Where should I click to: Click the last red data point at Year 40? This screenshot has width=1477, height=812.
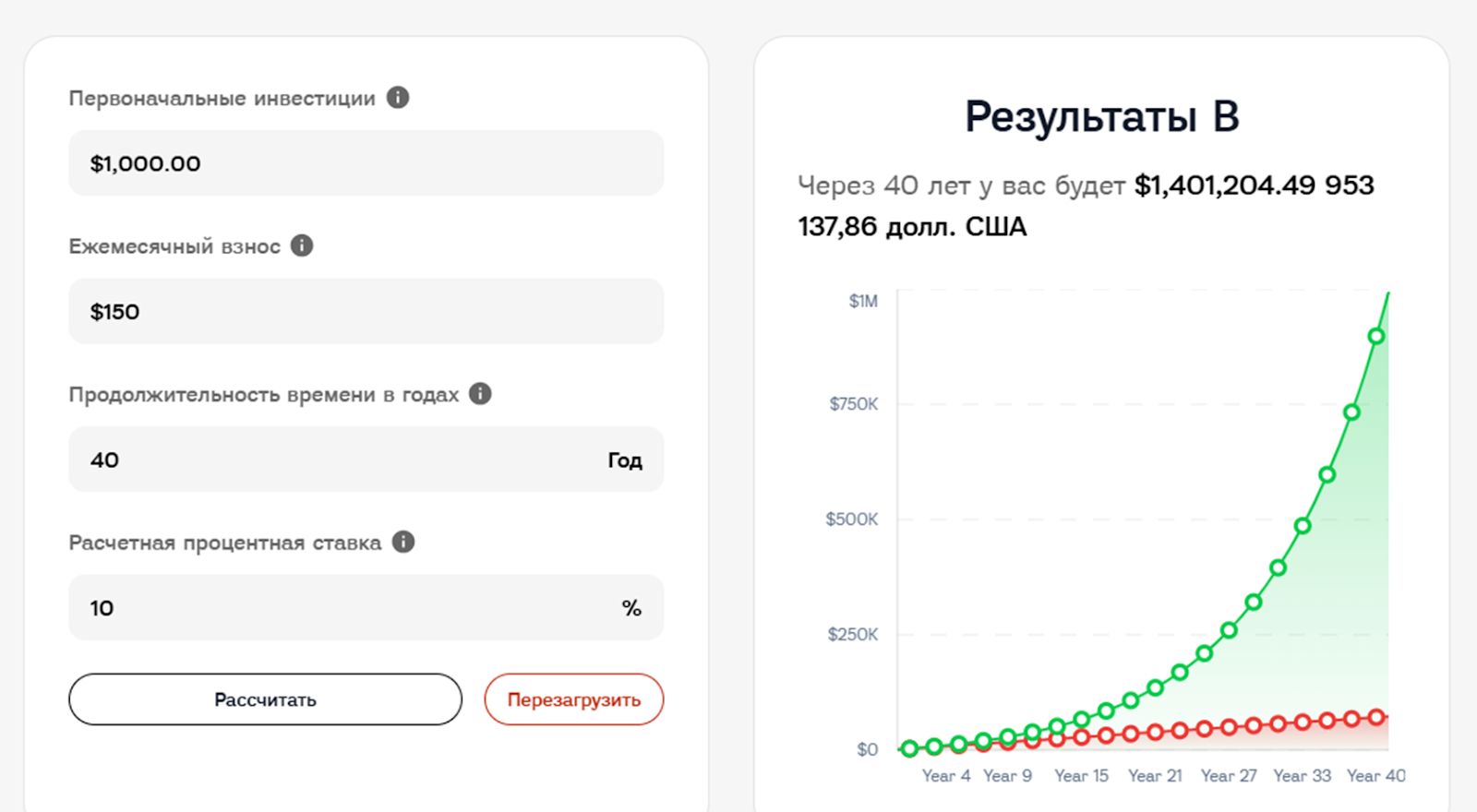click(1376, 717)
